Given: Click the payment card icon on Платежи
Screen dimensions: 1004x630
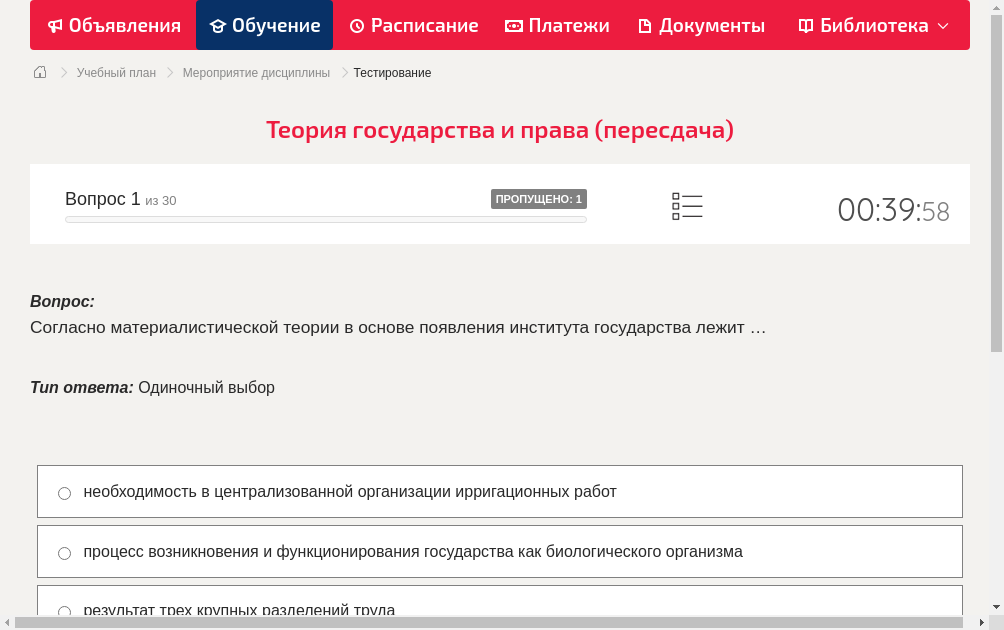Looking at the screenshot, I should click(514, 25).
